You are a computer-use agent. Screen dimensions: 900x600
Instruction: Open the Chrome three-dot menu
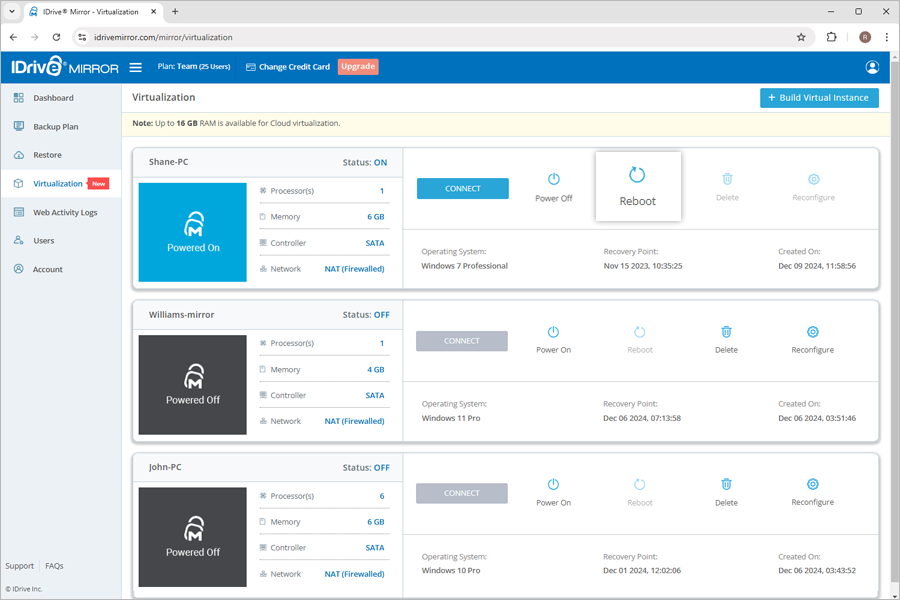(x=887, y=37)
